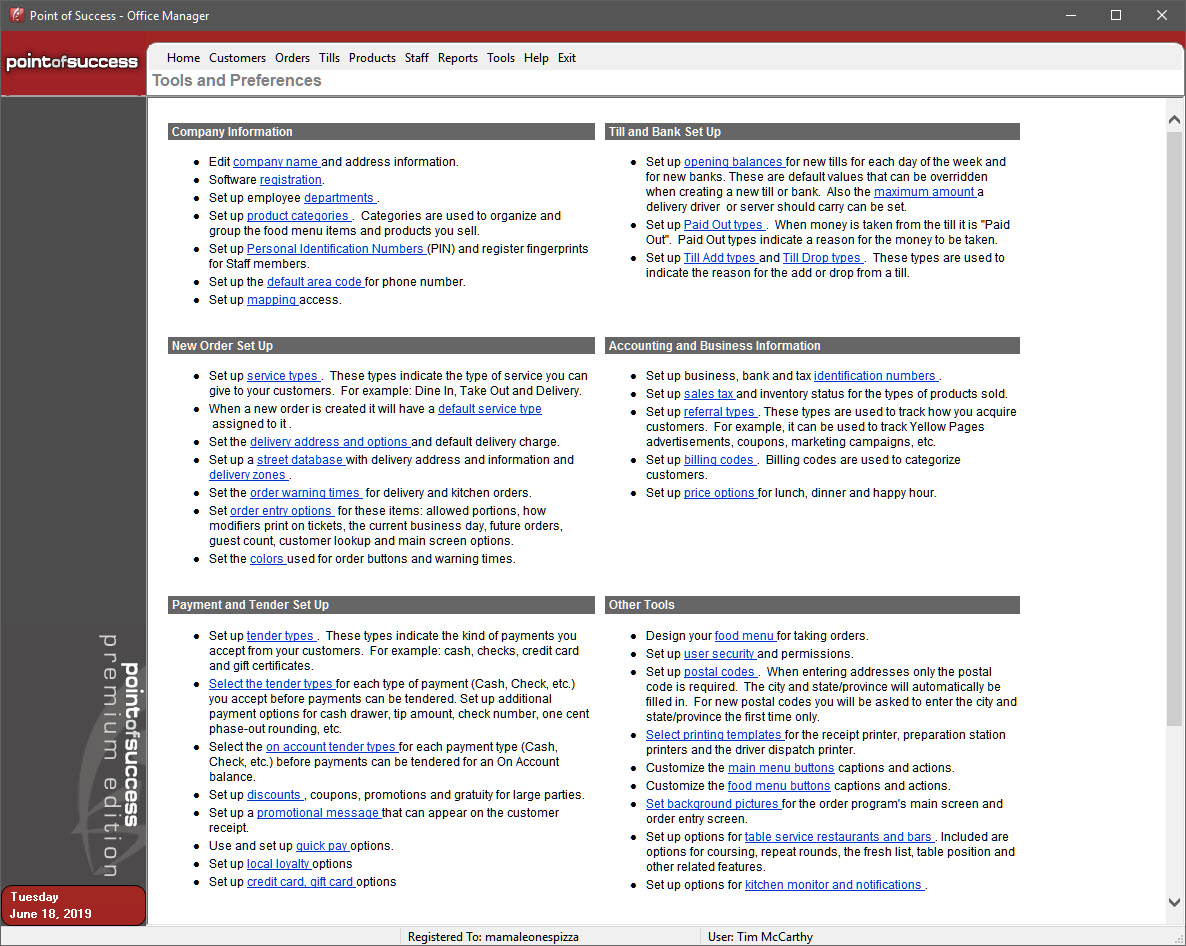Click the main menu buttons link
This screenshot has height=946, width=1186.
781,768
